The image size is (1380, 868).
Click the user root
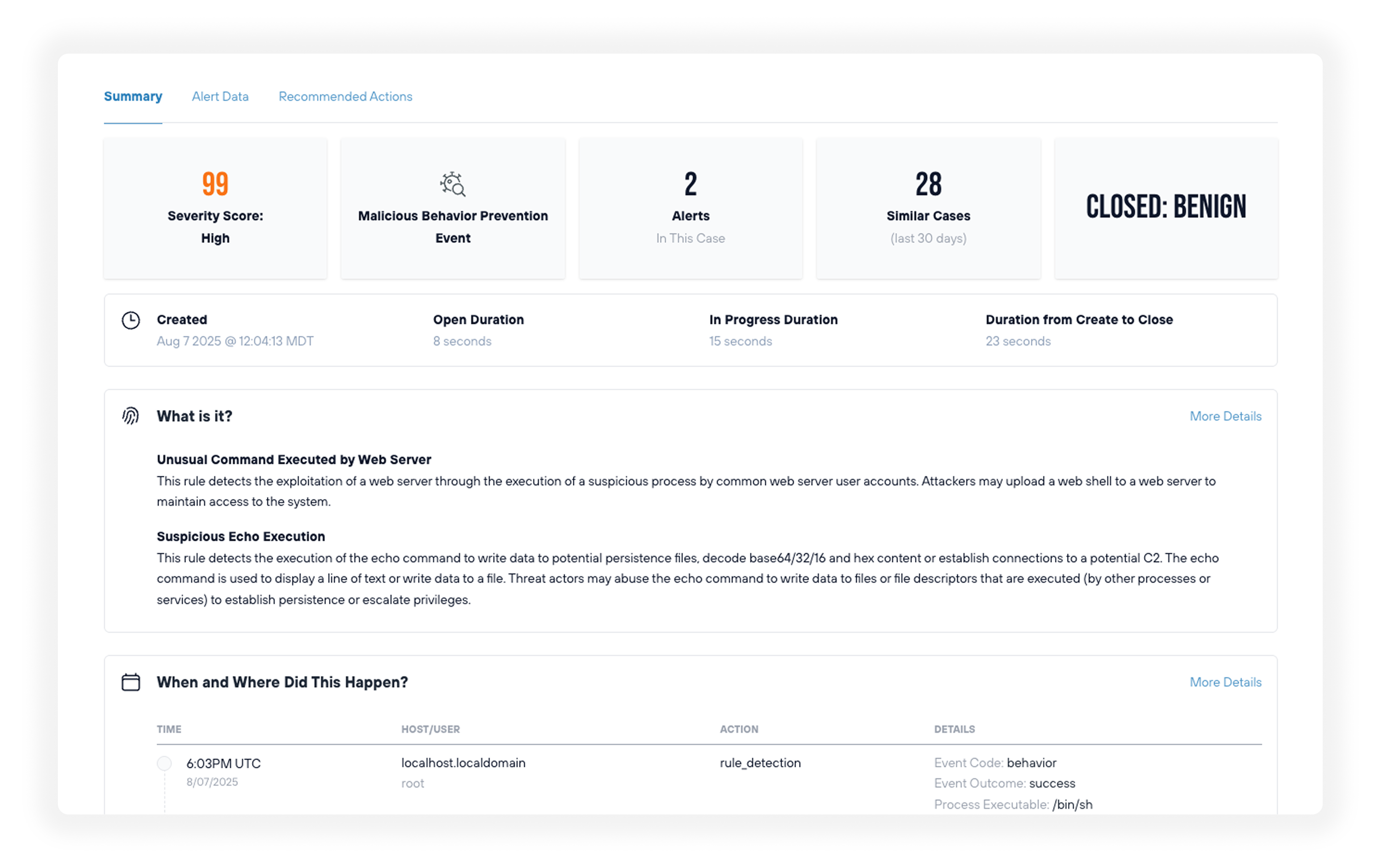tap(413, 783)
